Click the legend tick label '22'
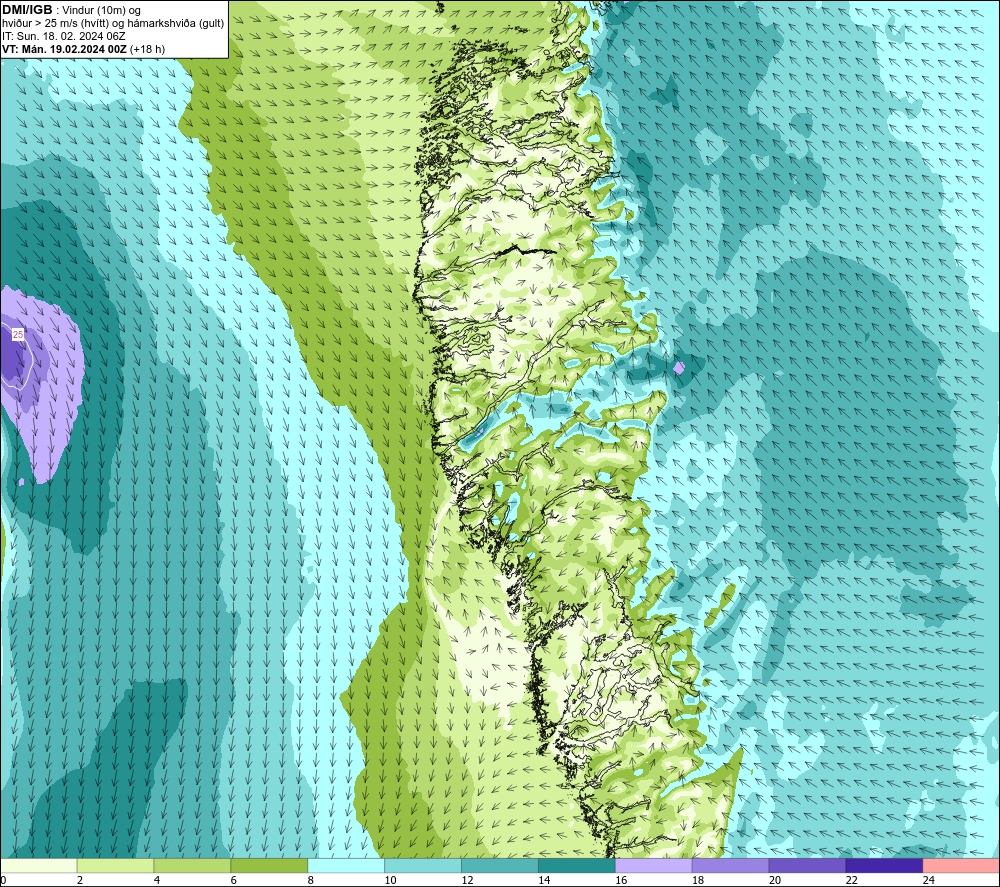The image size is (1000, 887). 851,880
